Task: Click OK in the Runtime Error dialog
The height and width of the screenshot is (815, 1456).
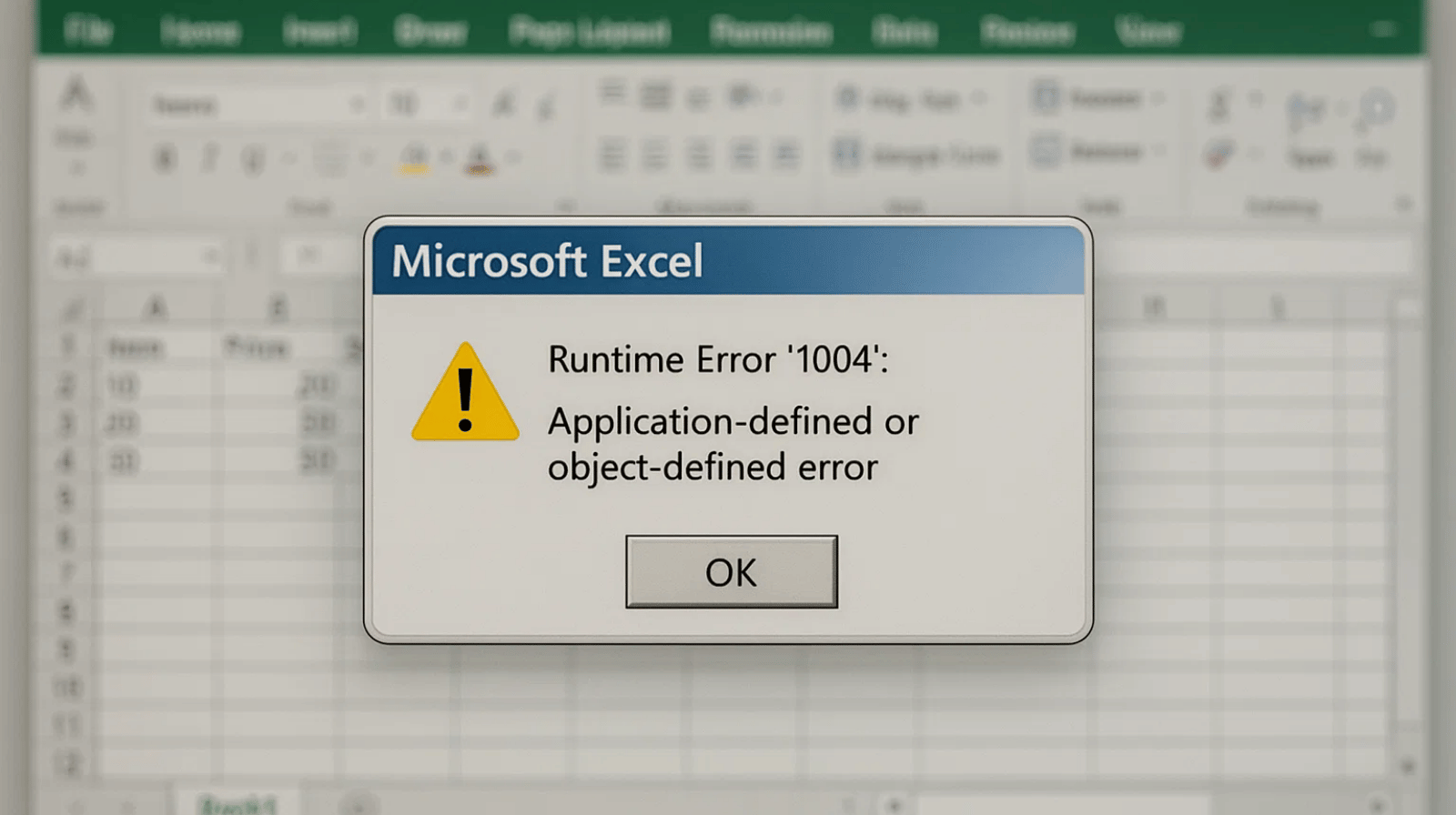Action: pyautogui.click(x=731, y=571)
